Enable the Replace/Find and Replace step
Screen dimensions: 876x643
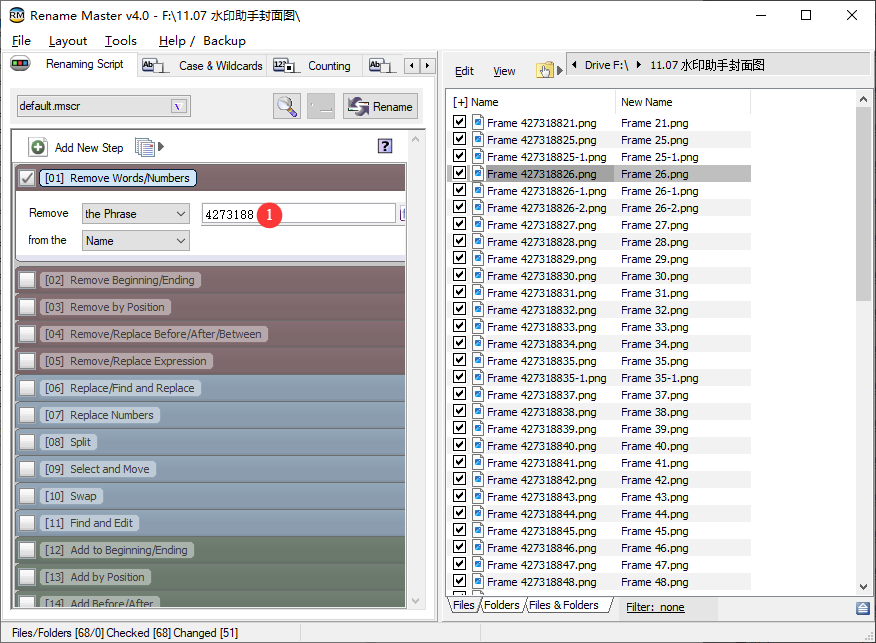27,388
